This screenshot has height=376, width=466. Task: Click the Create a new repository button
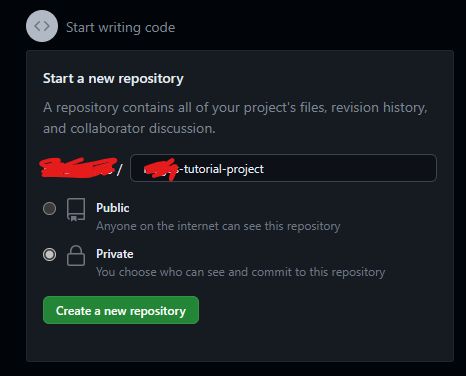click(x=121, y=310)
